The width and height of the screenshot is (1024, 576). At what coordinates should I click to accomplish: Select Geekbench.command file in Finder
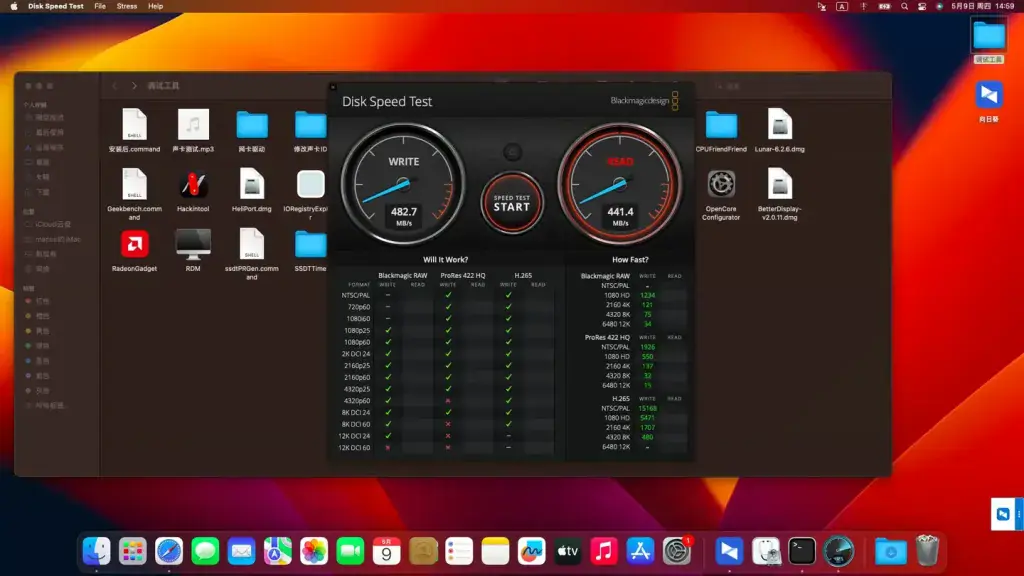coord(135,194)
